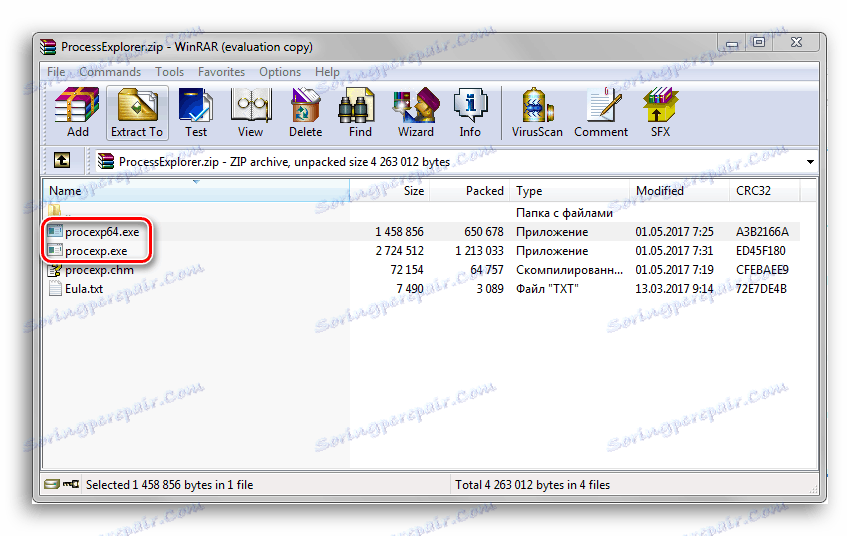The width and height of the screenshot is (860, 536).
Task: Click the parent folder icon in list
Action: coord(54,211)
